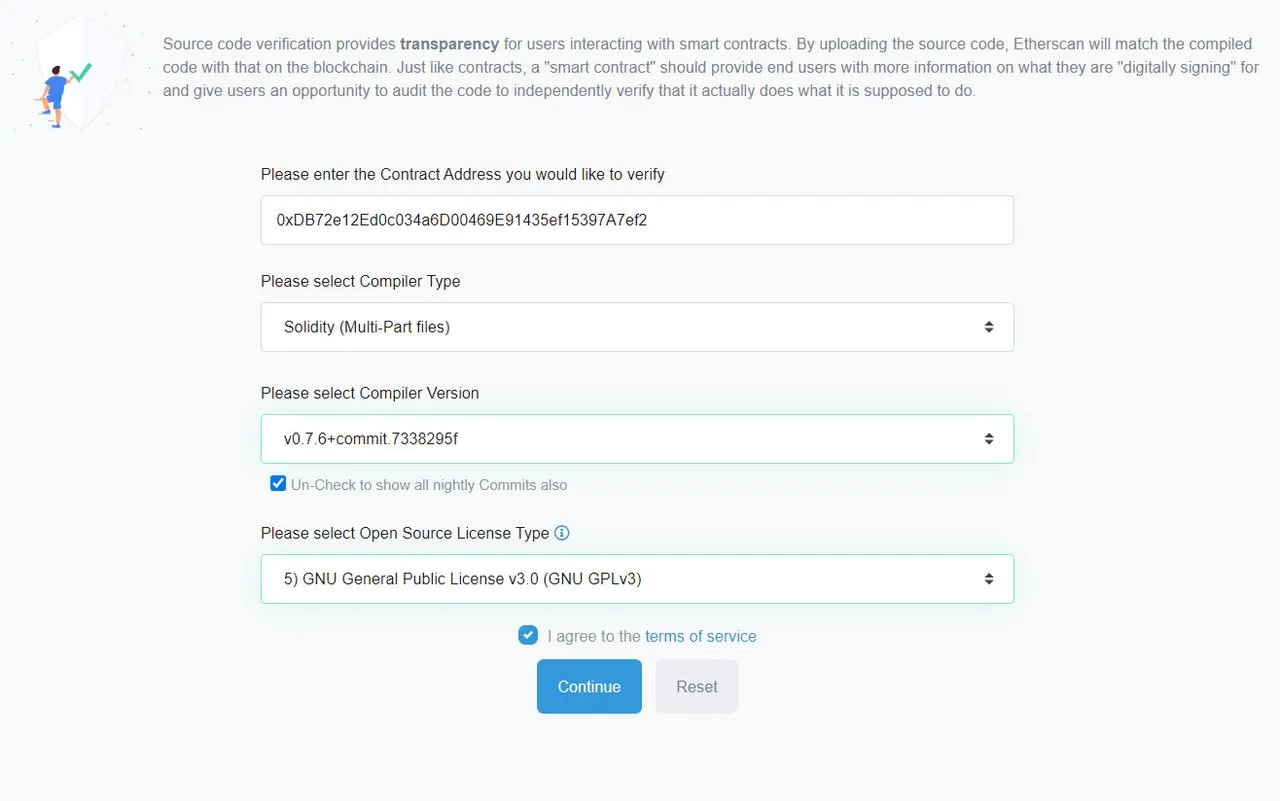Image resolution: width=1280 pixels, height=801 pixels.
Task: Click the up-down arrows in License Type field
Action: [x=988, y=579]
